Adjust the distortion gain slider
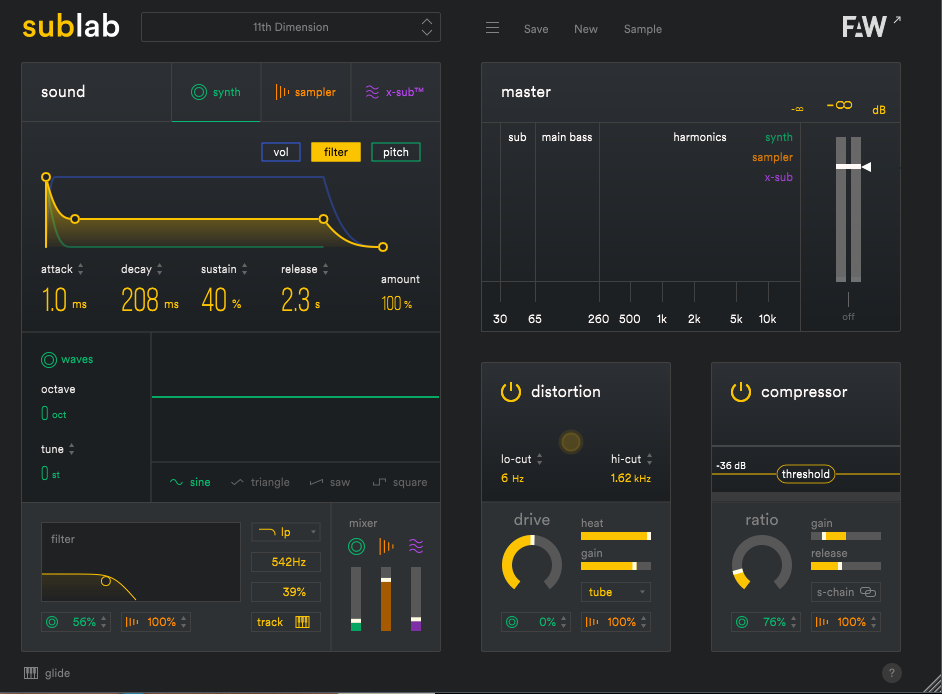942x694 pixels. (x=616, y=566)
